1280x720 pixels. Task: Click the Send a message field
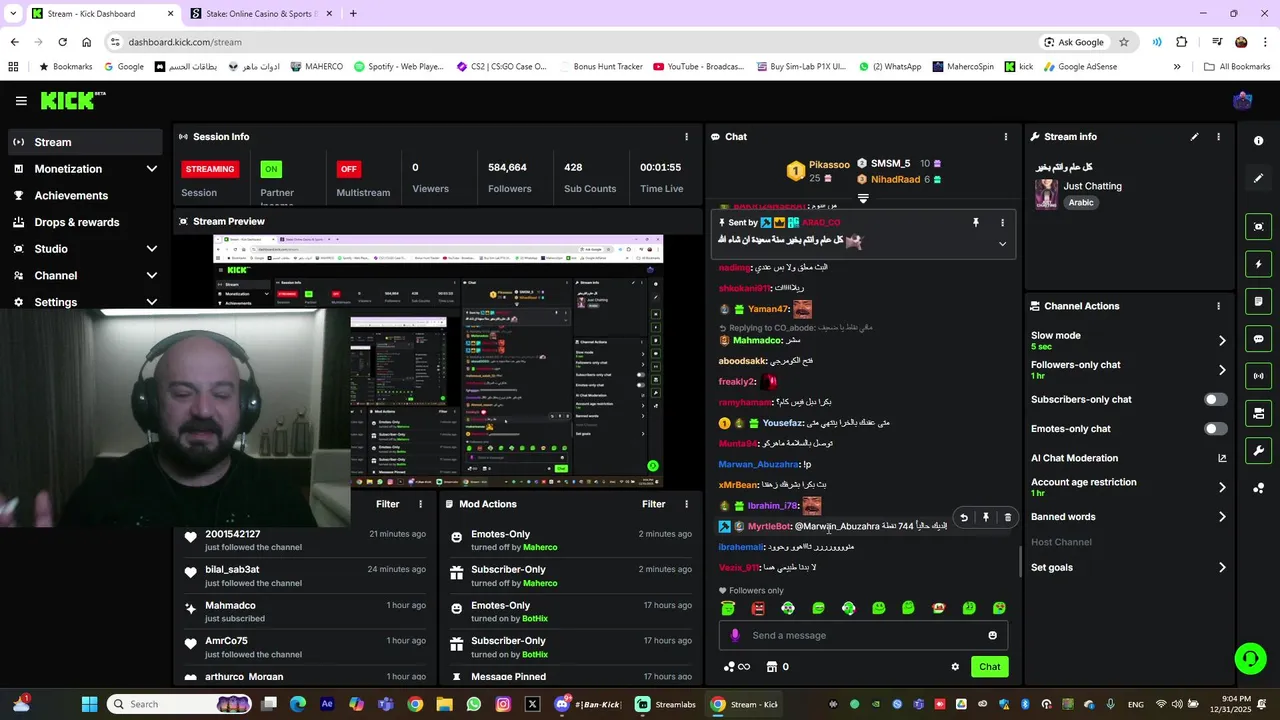tap(863, 635)
